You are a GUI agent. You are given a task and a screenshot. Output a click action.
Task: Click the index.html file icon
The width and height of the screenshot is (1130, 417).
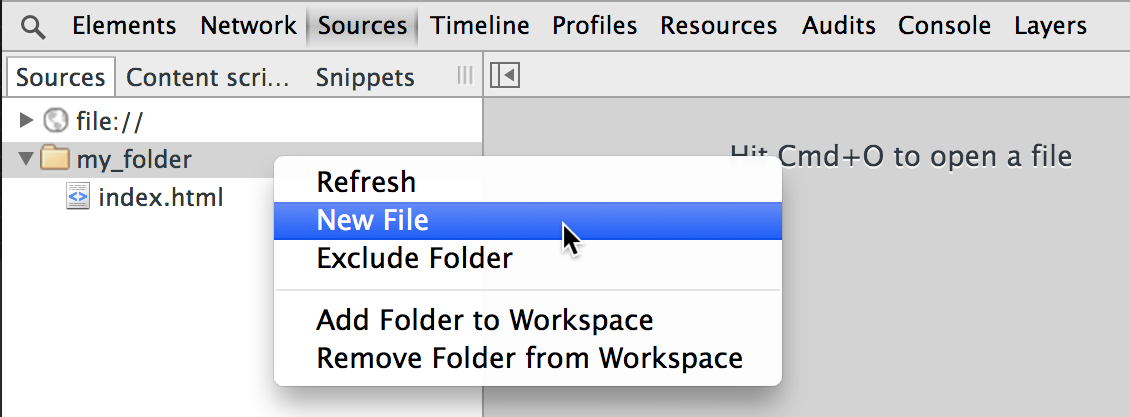78,197
